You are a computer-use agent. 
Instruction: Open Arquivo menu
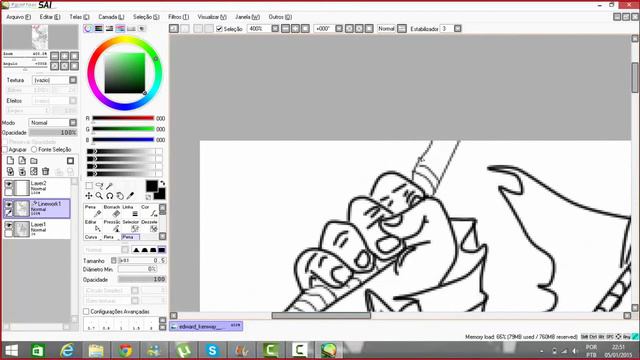tap(18, 17)
